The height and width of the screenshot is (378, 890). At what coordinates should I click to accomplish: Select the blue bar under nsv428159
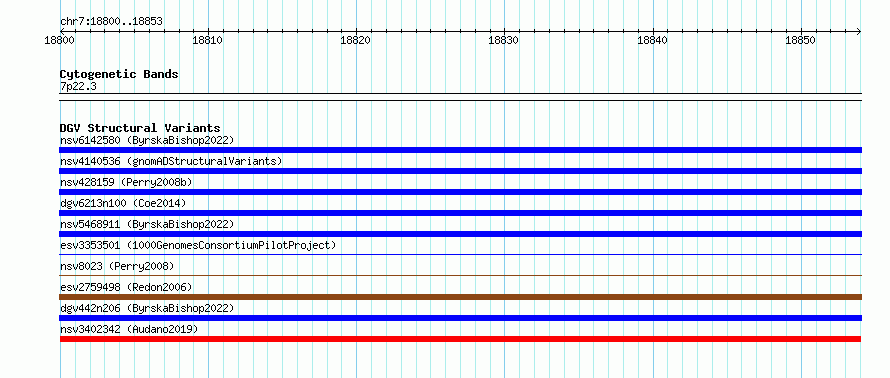[x=460, y=192]
